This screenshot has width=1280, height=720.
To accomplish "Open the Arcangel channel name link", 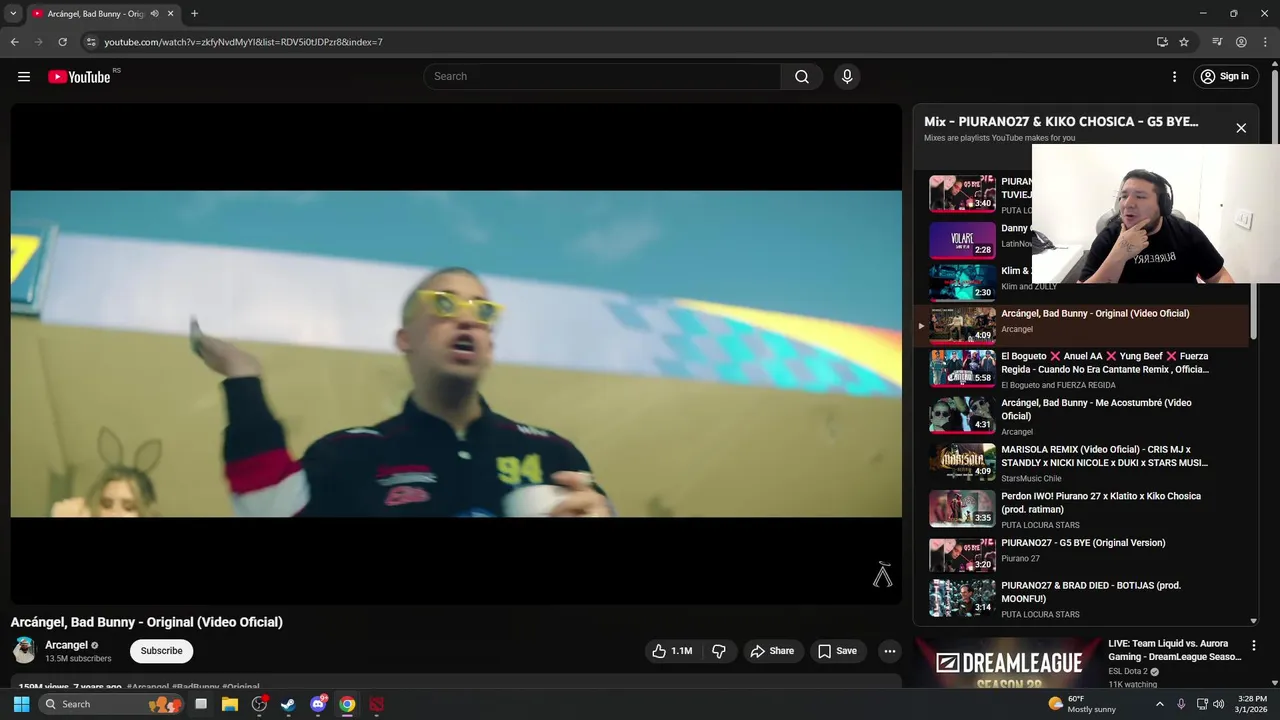I will pyautogui.click(x=66, y=645).
